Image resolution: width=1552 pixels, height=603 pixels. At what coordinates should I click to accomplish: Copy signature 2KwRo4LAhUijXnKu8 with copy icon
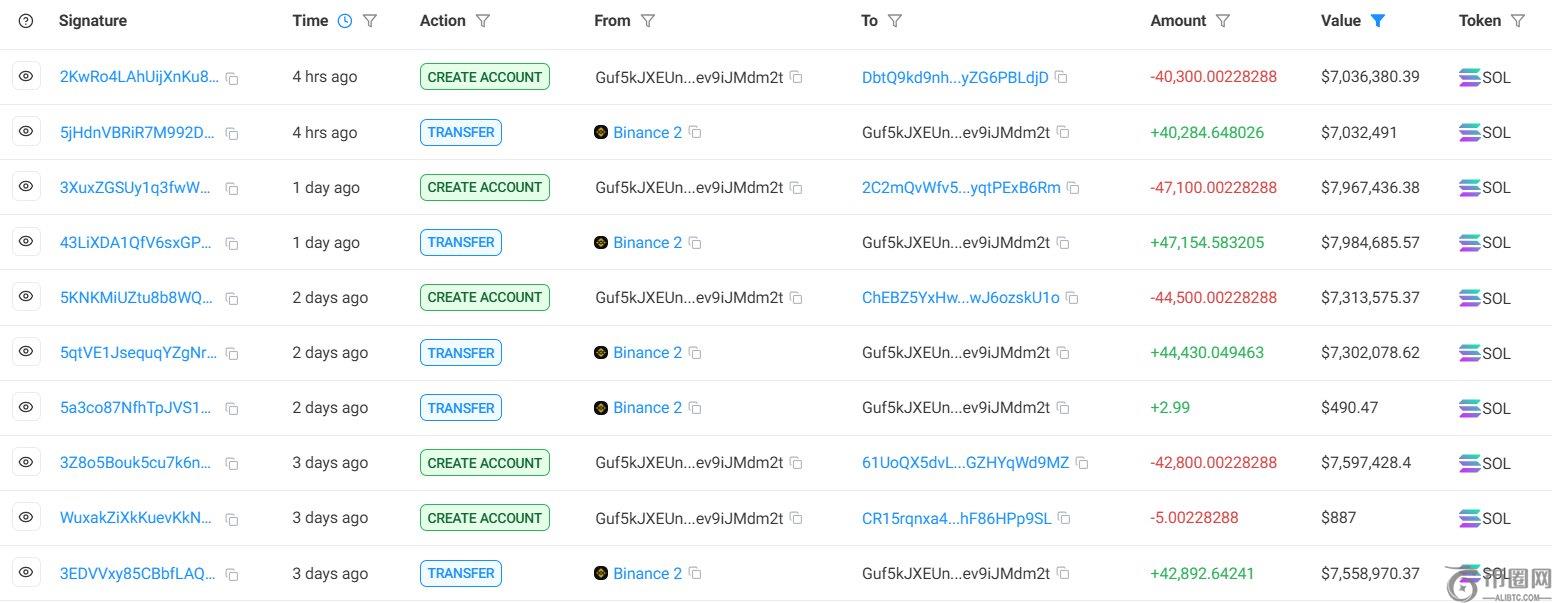[x=232, y=78]
